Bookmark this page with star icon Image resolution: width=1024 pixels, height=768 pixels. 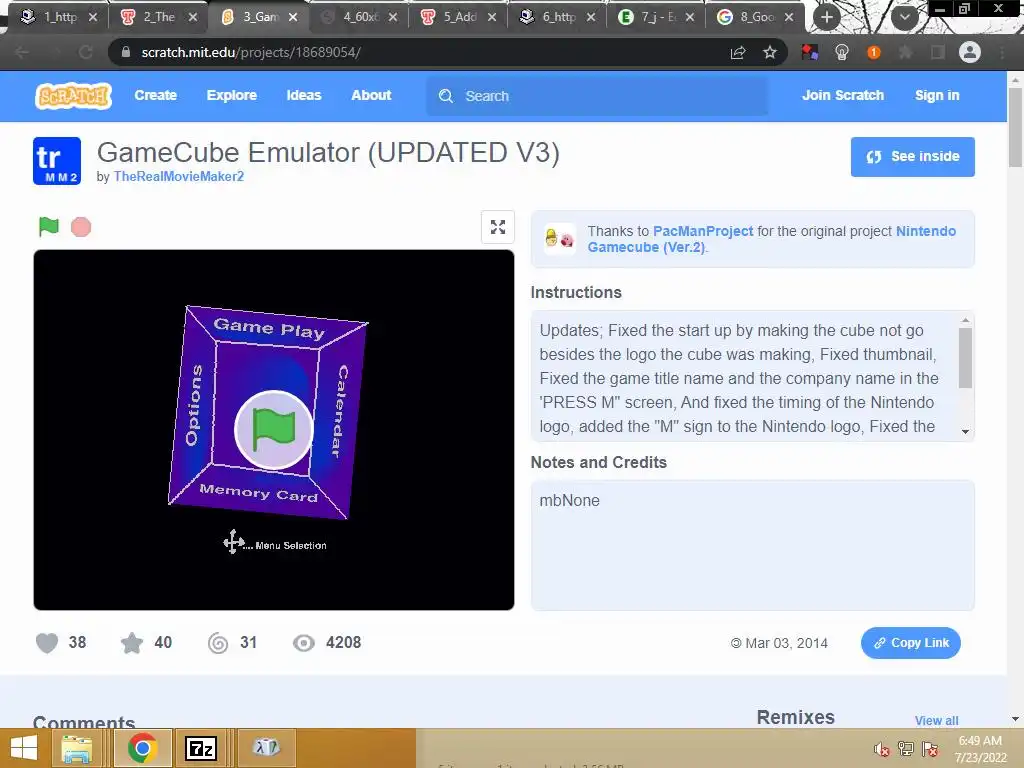click(770, 52)
